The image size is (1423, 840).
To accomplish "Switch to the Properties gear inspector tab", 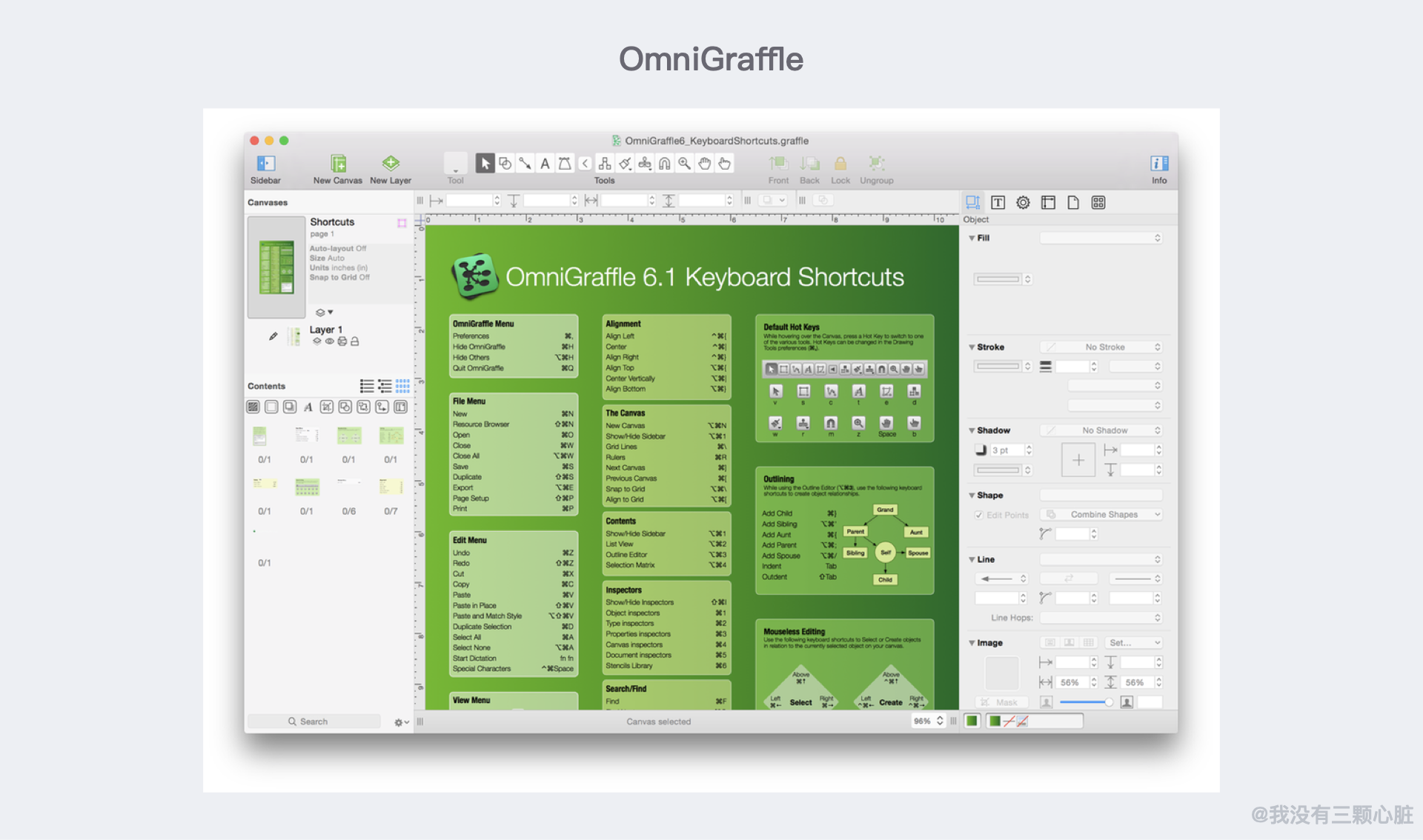I will click(1023, 203).
